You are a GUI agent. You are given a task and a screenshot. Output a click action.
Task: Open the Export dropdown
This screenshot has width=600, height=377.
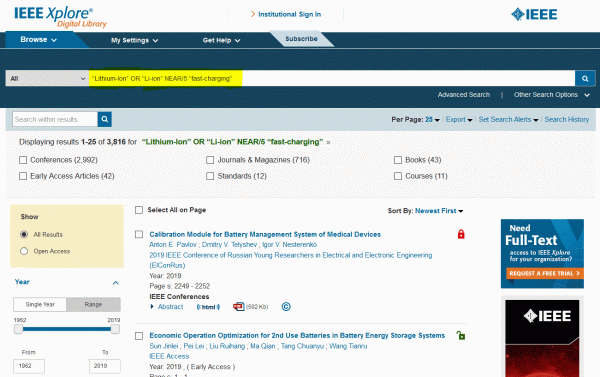click(459, 120)
